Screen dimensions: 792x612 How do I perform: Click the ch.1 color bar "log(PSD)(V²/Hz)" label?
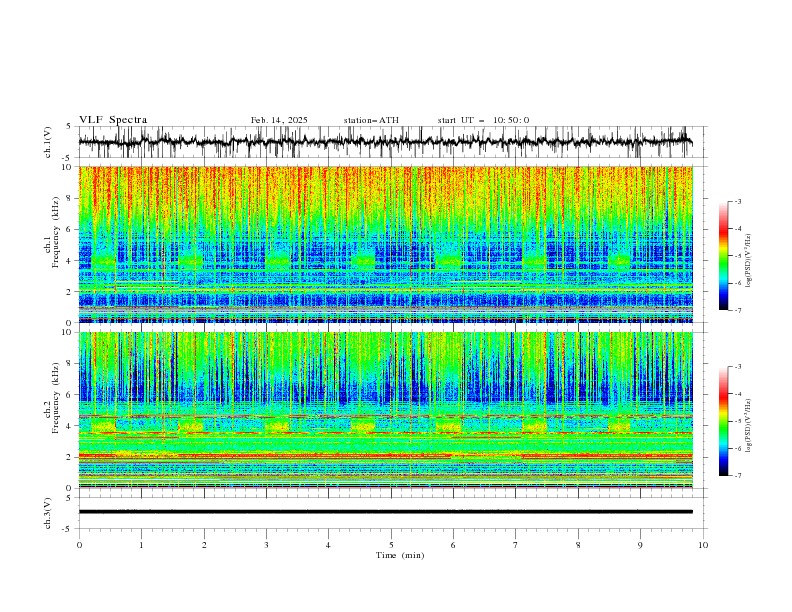click(x=749, y=261)
